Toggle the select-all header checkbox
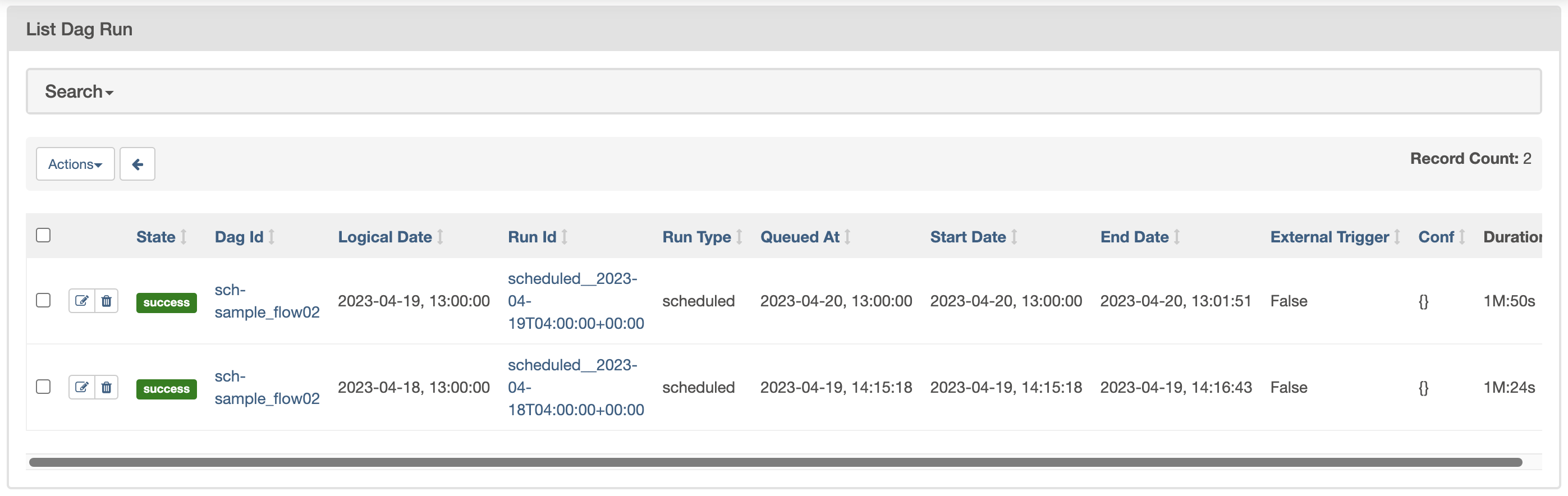Image resolution: width=1568 pixels, height=496 pixels. [43, 236]
